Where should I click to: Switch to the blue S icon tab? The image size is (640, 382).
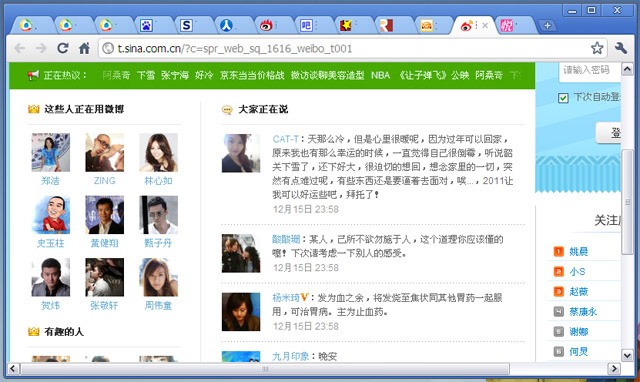pyautogui.click(x=186, y=26)
